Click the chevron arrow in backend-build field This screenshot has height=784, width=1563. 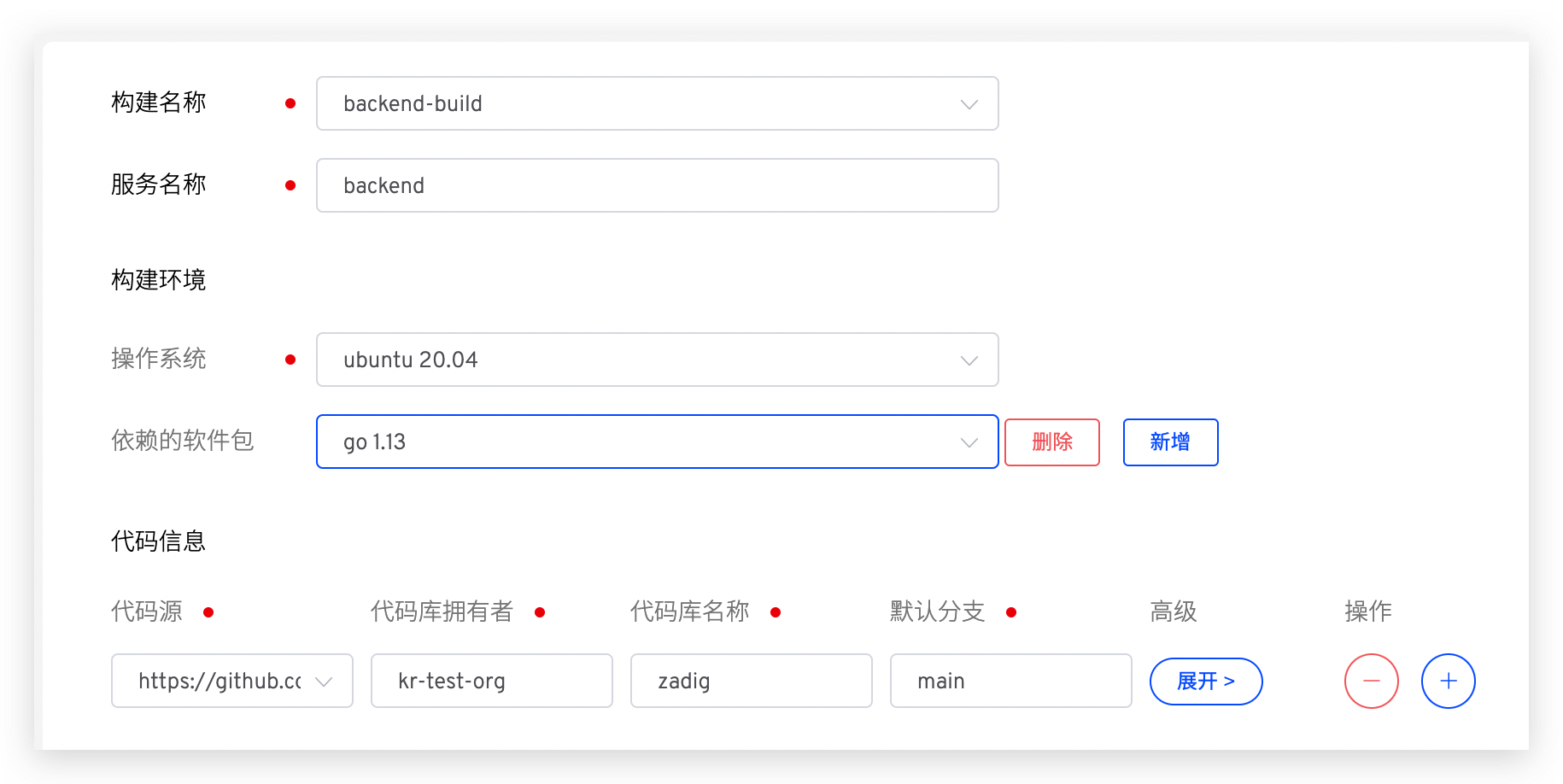tap(969, 104)
